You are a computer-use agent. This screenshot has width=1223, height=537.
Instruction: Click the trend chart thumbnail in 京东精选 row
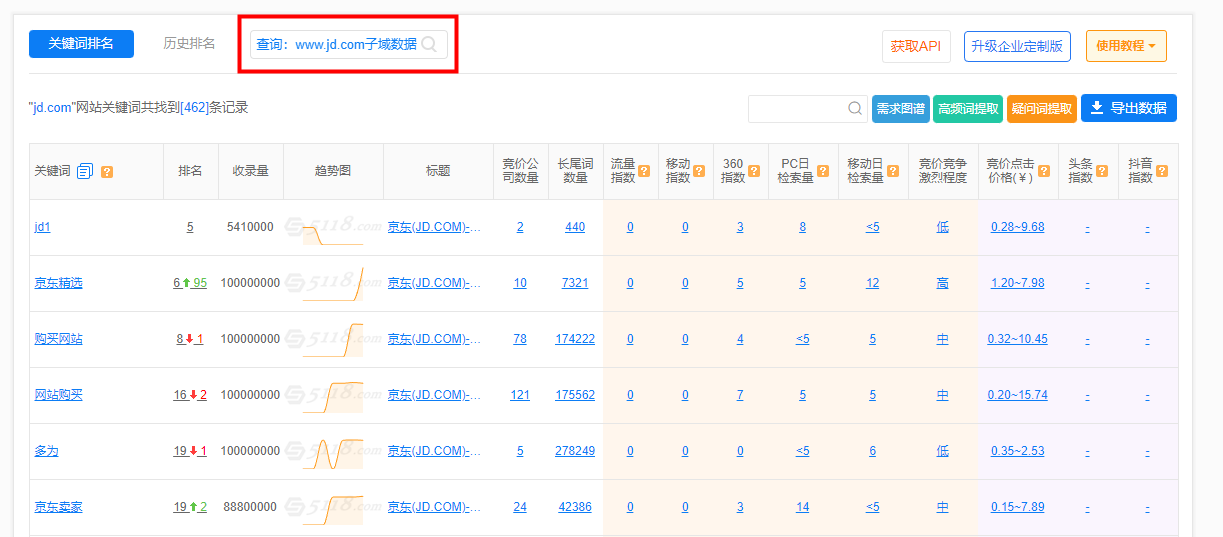tap(332, 283)
